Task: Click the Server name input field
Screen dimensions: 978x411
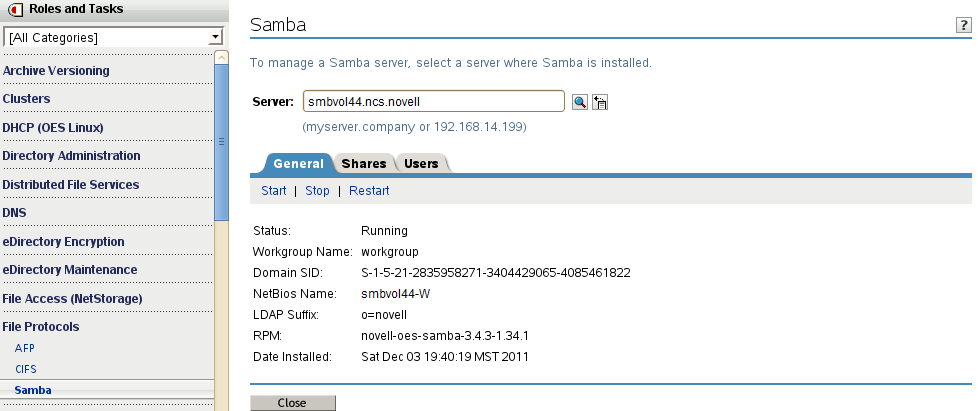Action: click(434, 102)
